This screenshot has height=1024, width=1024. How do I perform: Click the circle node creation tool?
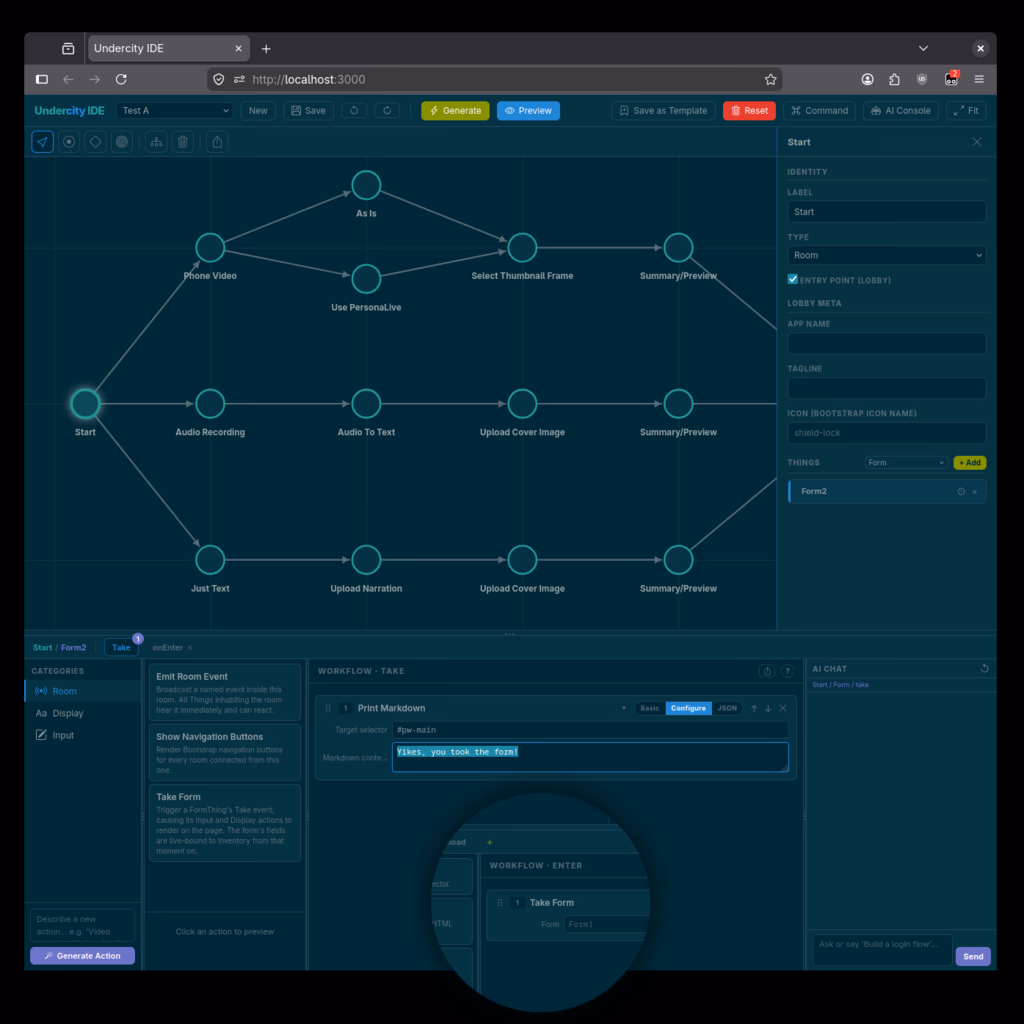[x=69, y=141]
